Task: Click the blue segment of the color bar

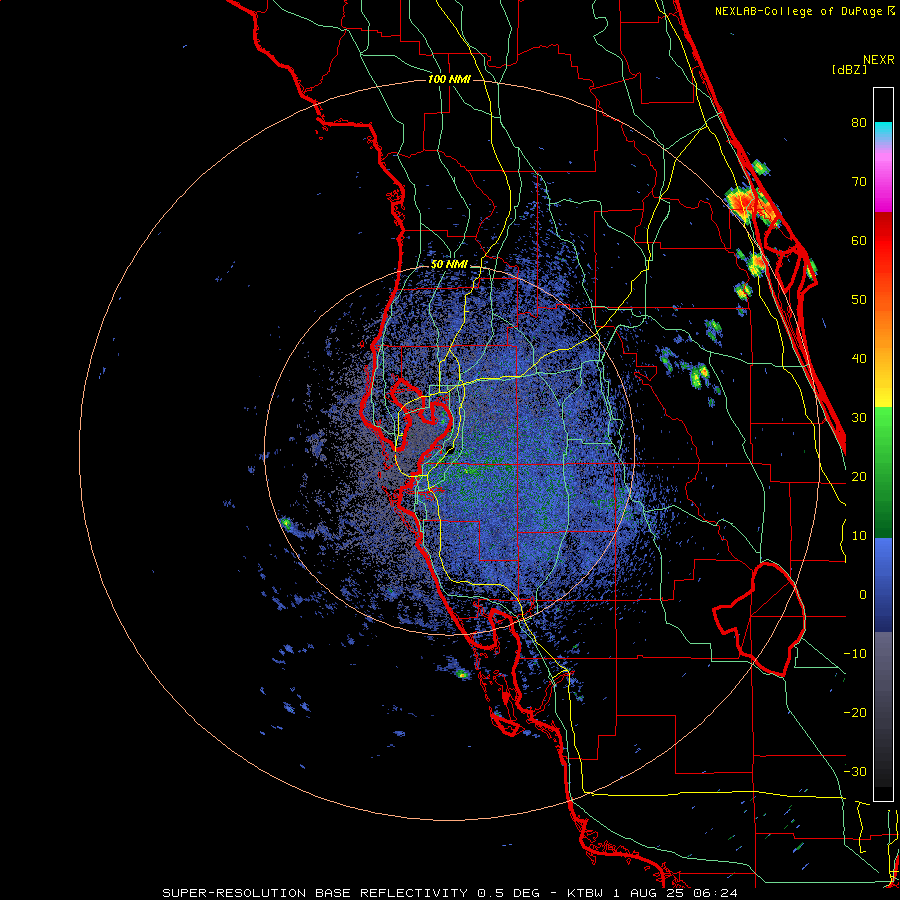Action: [x=883, y=585]
